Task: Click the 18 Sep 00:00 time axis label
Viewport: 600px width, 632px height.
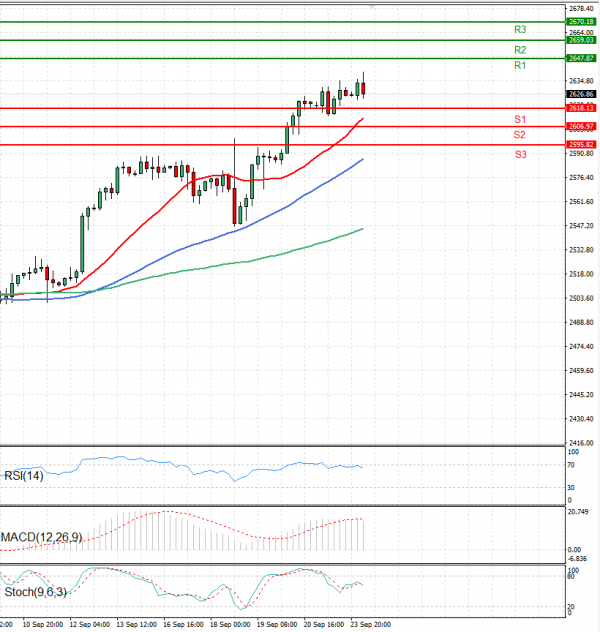Action: coord(228,624)
